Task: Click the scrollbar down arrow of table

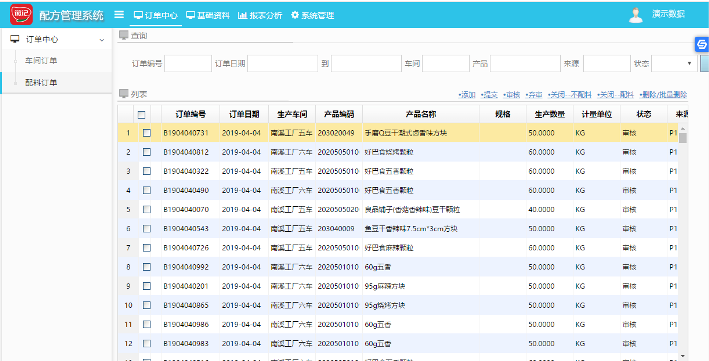Action: tap(683, 356)
